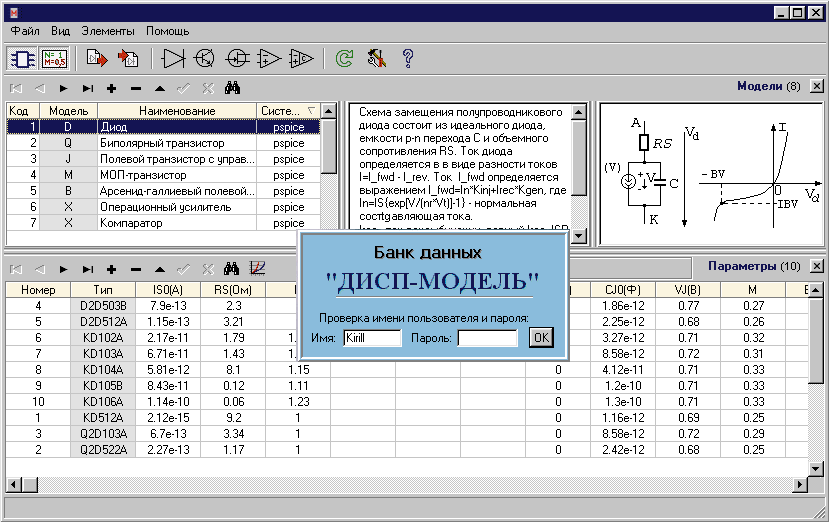Screen dimensions: 829x522
Task: Select the KD102A cell
Action: [103, 337]
